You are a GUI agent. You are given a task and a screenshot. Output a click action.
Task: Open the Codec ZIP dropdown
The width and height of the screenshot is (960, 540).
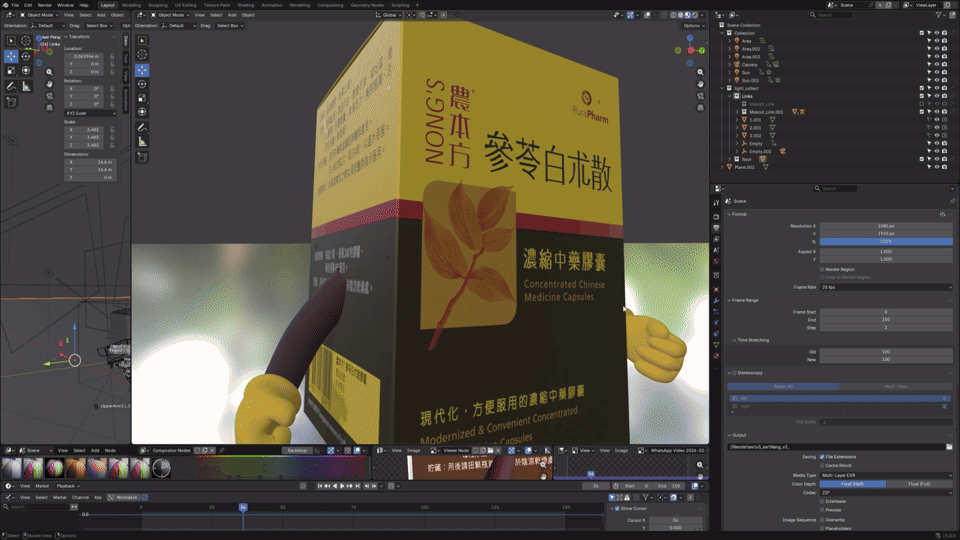click(x=886, y=492)
